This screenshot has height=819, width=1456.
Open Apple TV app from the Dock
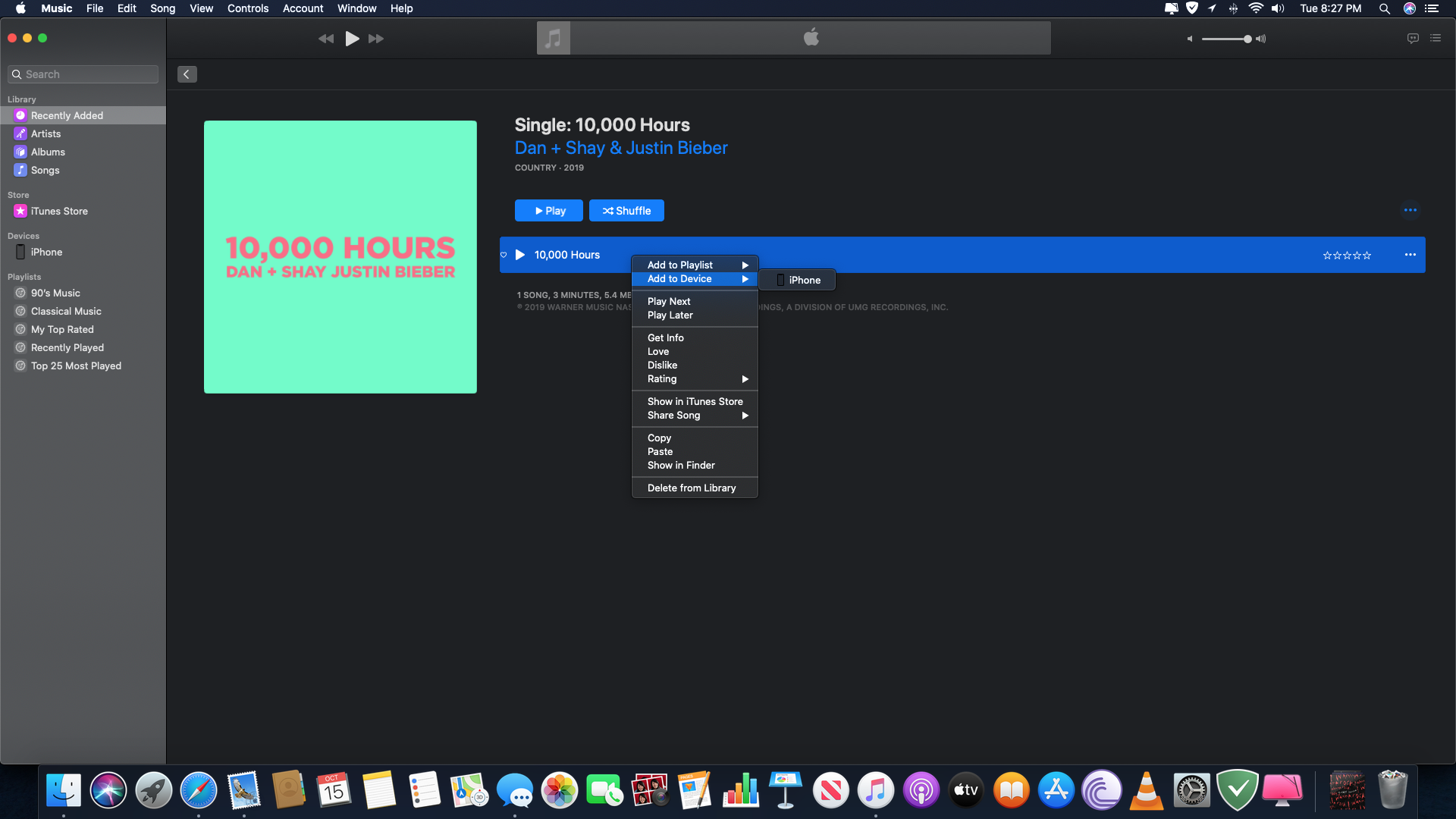966,791
